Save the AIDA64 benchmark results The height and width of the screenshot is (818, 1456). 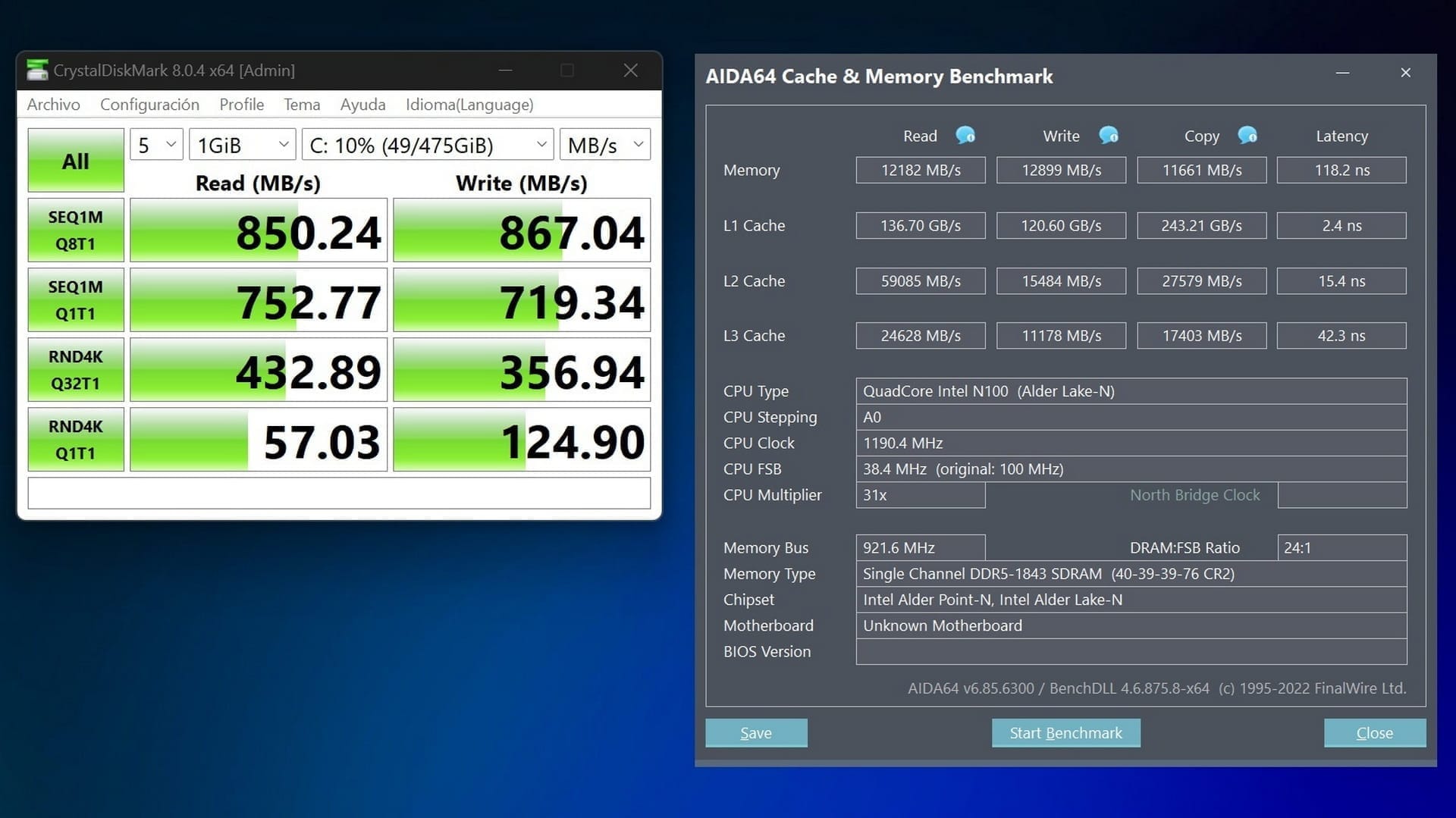(756, 733)
